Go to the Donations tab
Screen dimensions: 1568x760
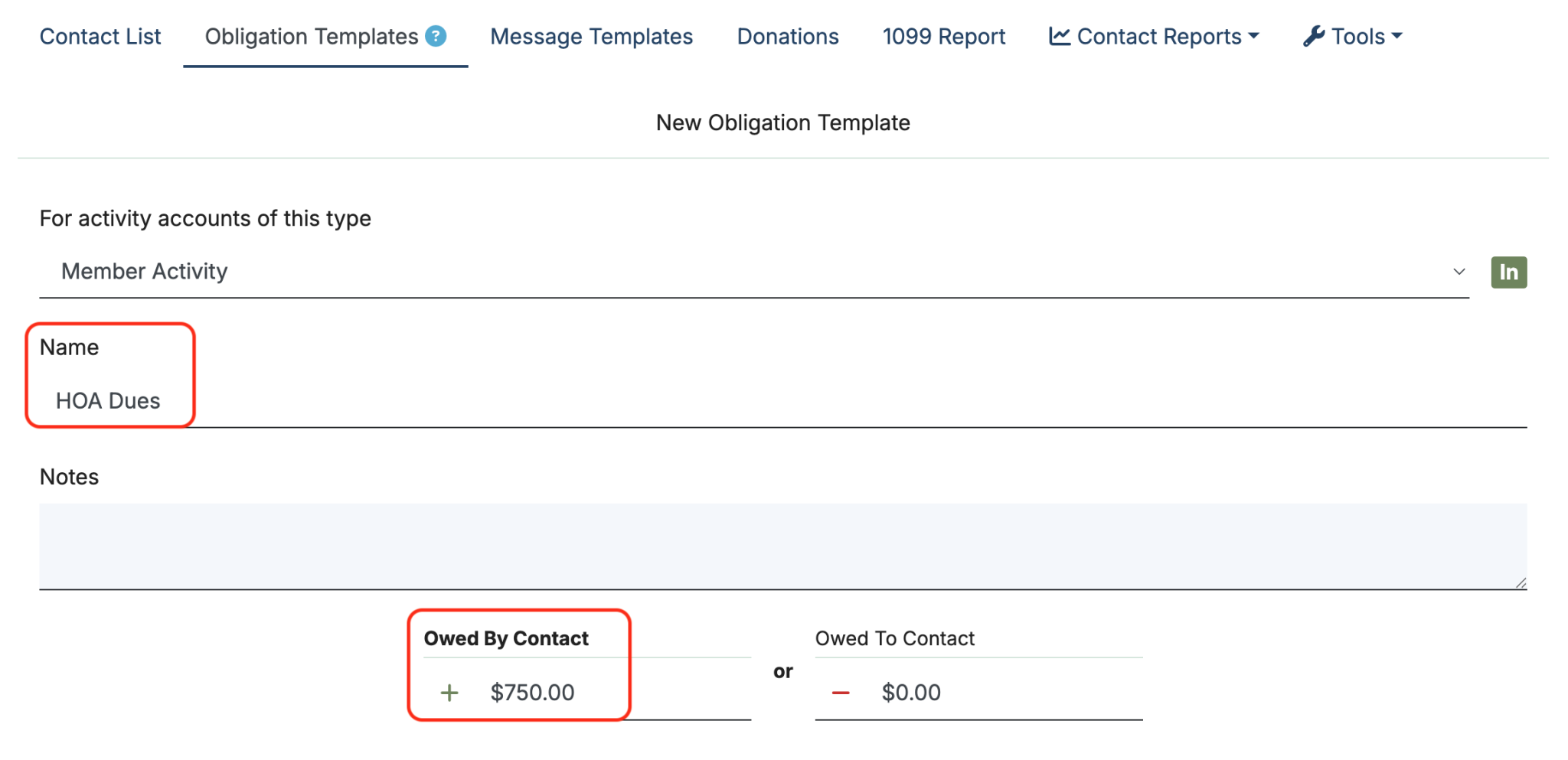(x=787, y=35)
